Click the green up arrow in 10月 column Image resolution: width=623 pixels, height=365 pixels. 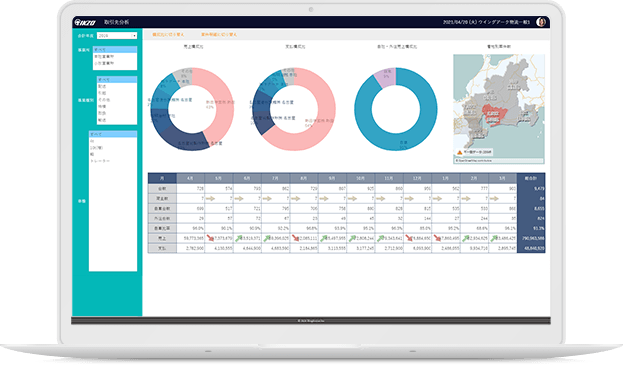[352, 238]
